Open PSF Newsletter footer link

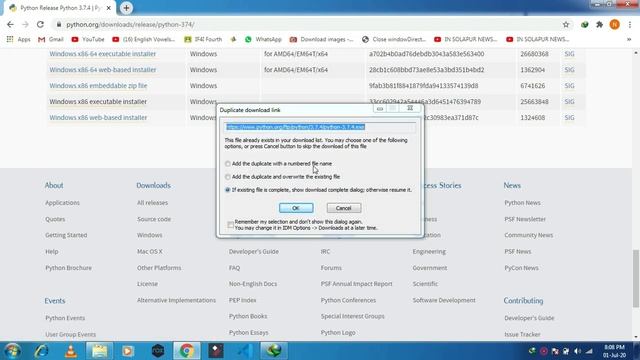click(525, 219)
